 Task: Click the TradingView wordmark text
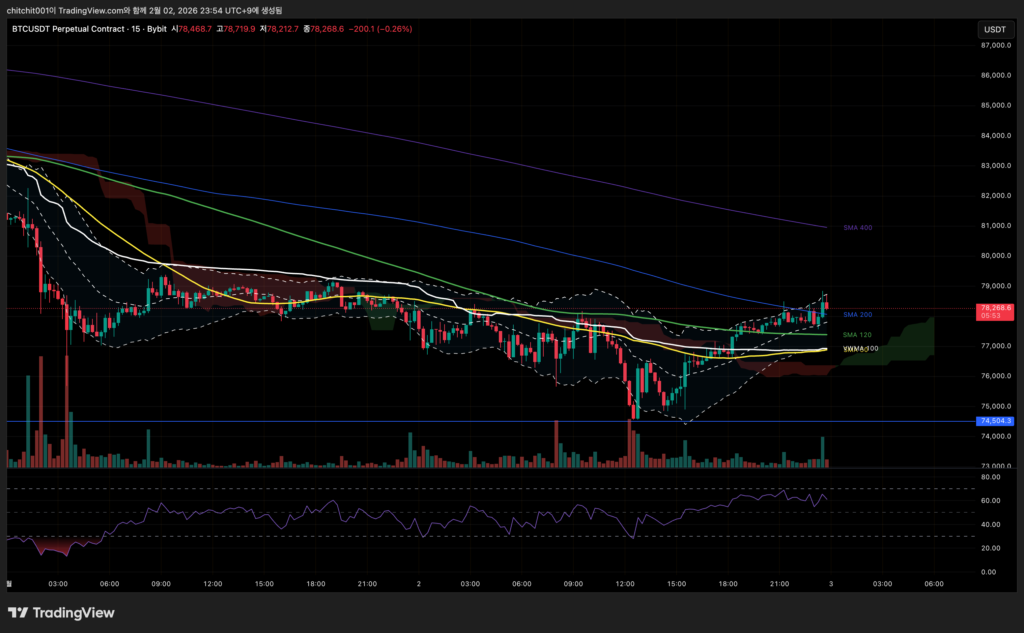75,612
